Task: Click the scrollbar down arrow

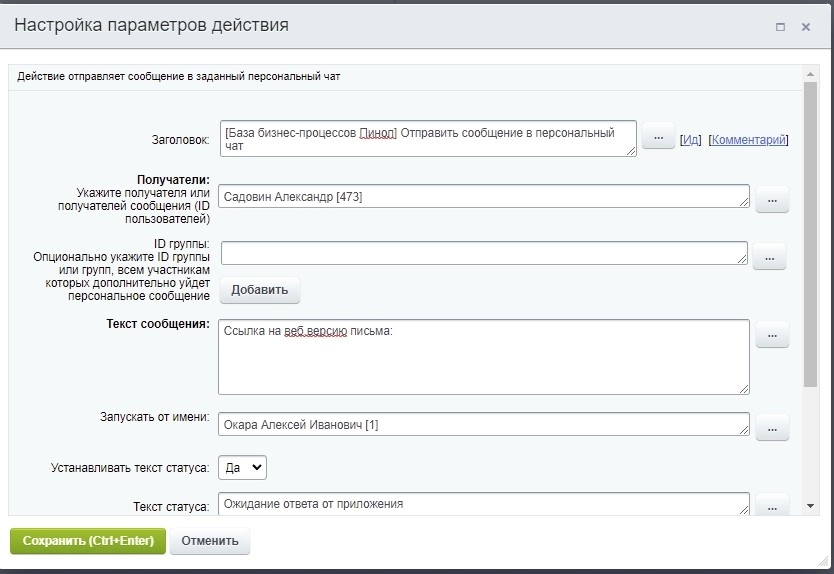Action: (x=810, y=507)
